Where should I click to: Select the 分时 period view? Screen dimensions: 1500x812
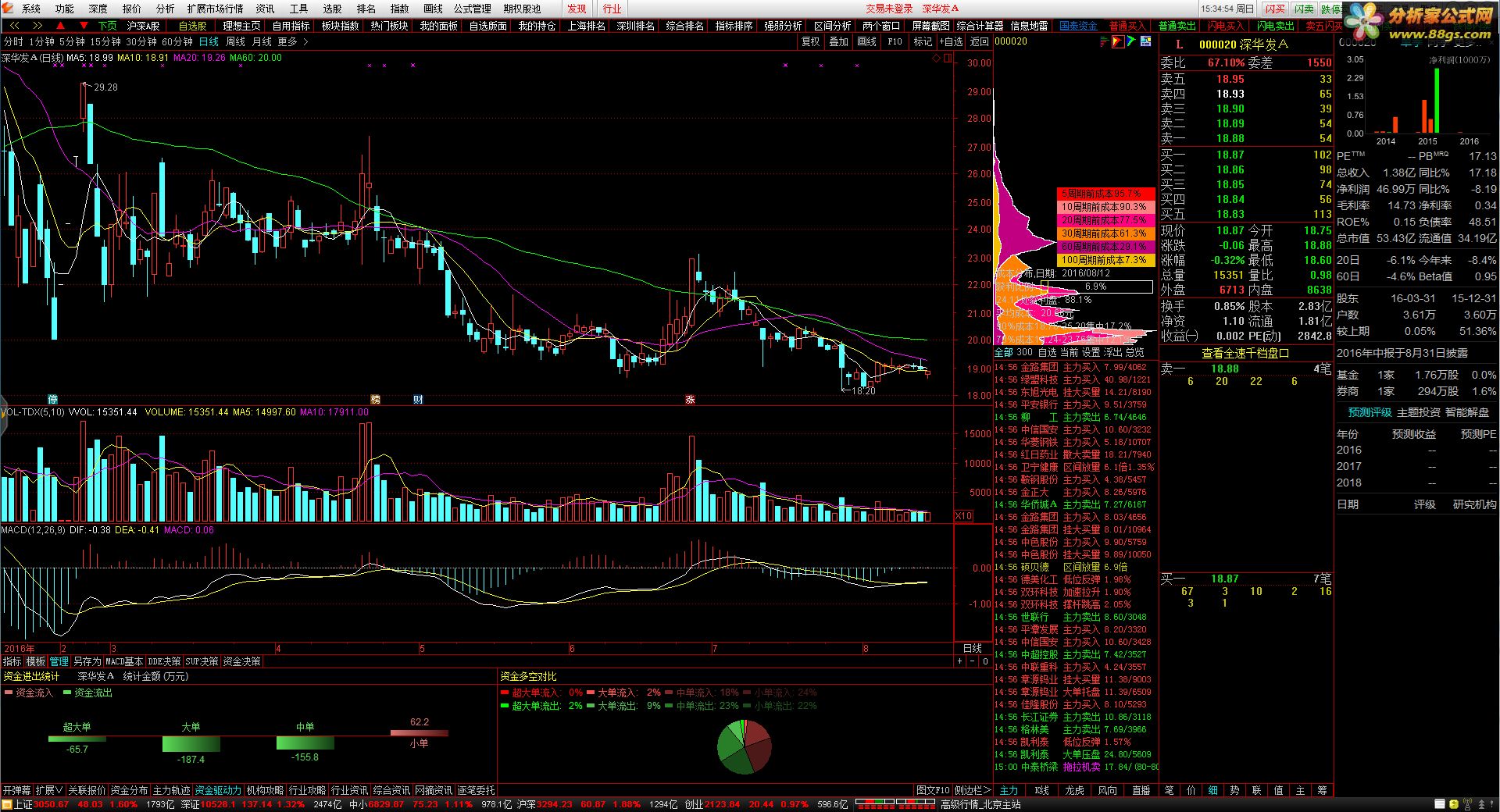[x=13, y=41]
